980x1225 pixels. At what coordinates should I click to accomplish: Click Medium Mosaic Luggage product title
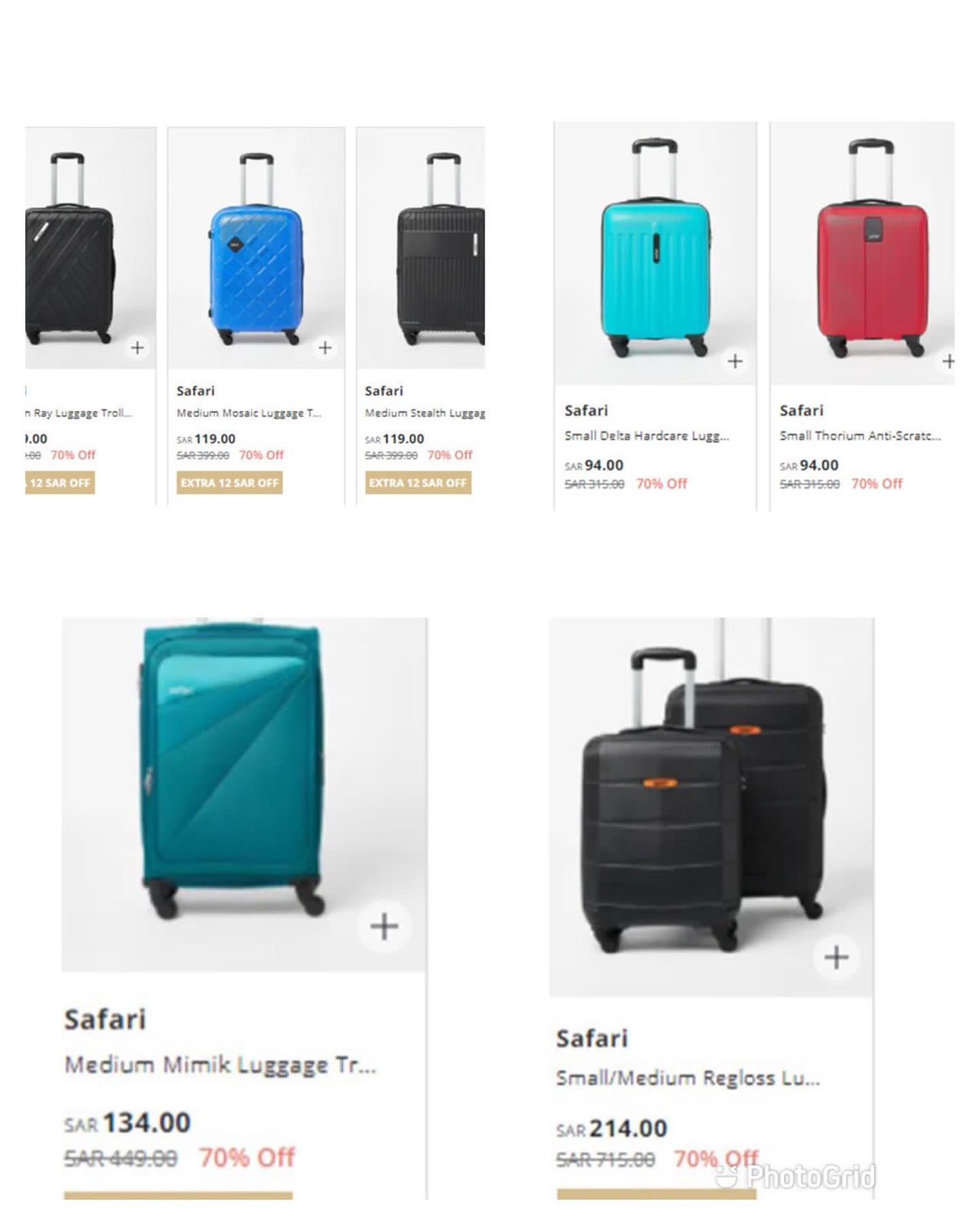[x=248, y=413]
